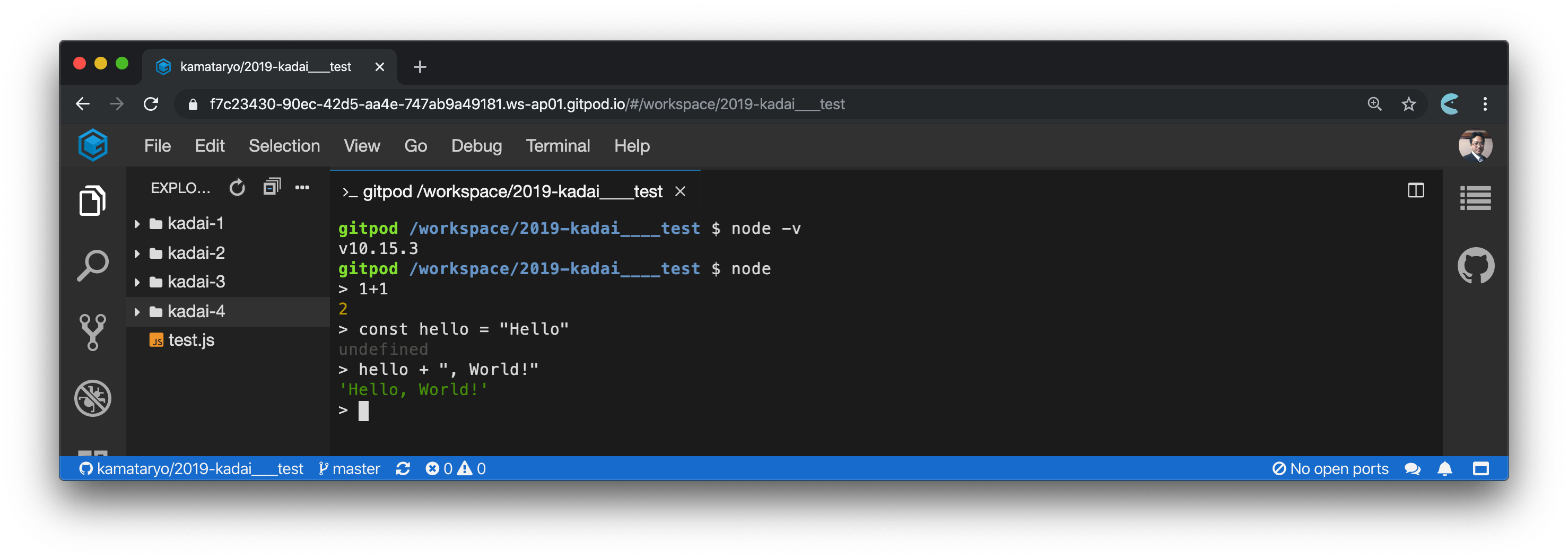Expand the kadai-3 folder

[x=228, y=282]
